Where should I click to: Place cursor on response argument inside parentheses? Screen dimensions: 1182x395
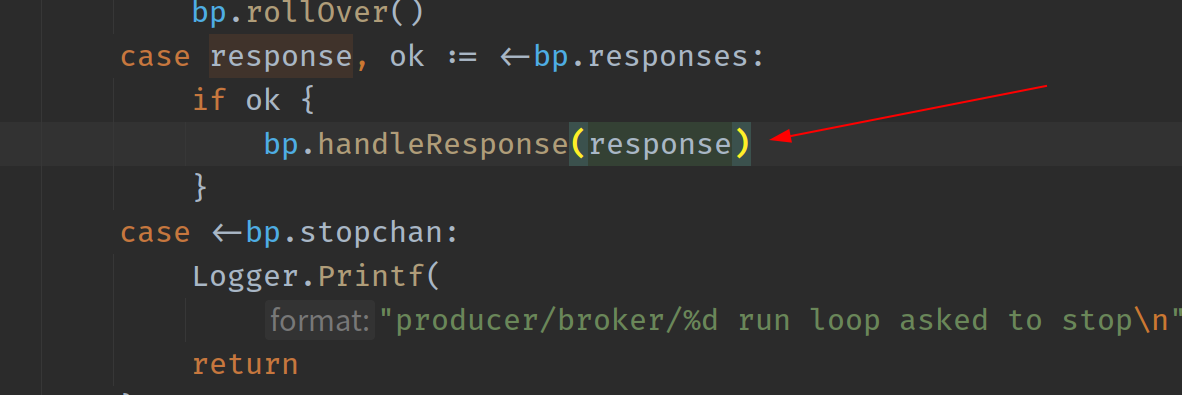[x=660, y=143]
